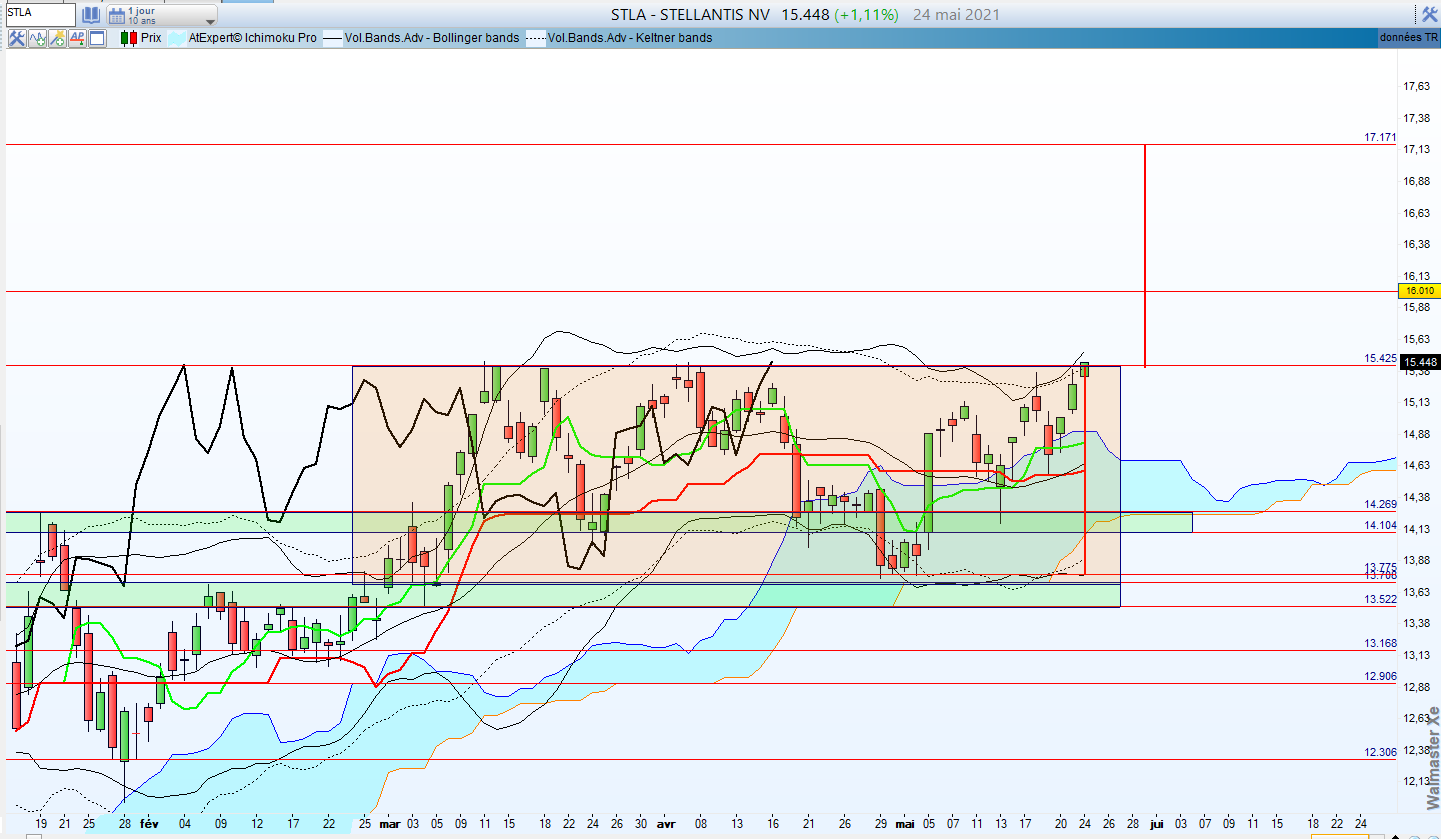
Task: Click the 13.168 level label
Action: 1380,643
